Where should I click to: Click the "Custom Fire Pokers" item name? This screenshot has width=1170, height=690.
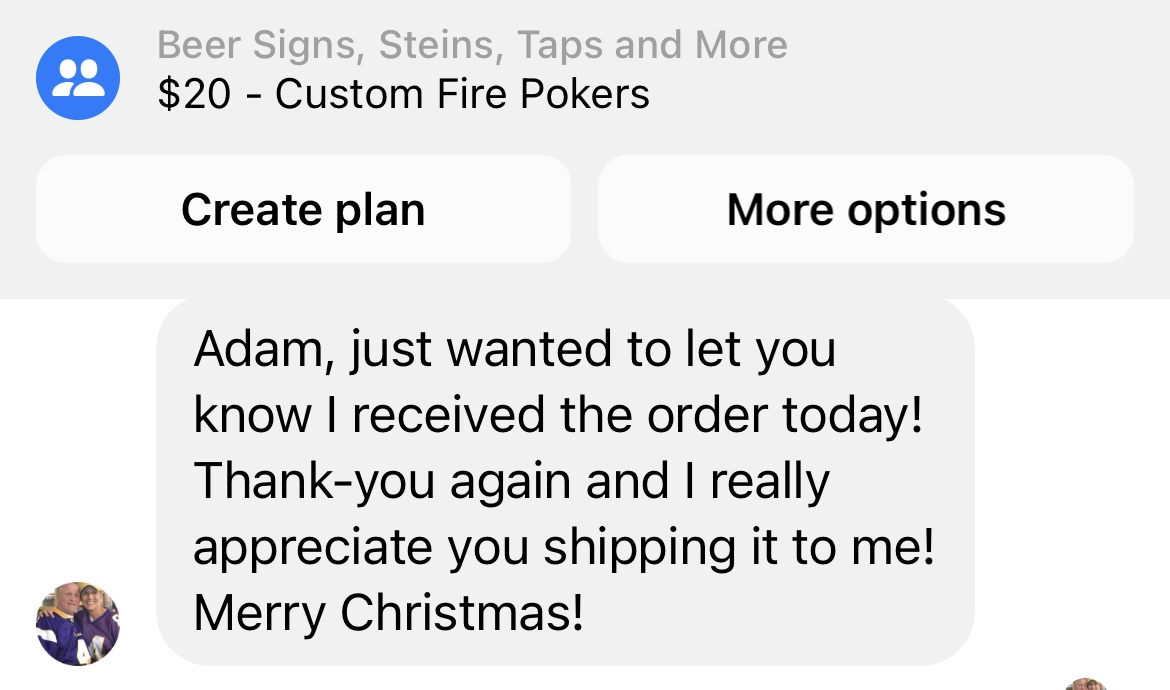click(x=462, y=95)
